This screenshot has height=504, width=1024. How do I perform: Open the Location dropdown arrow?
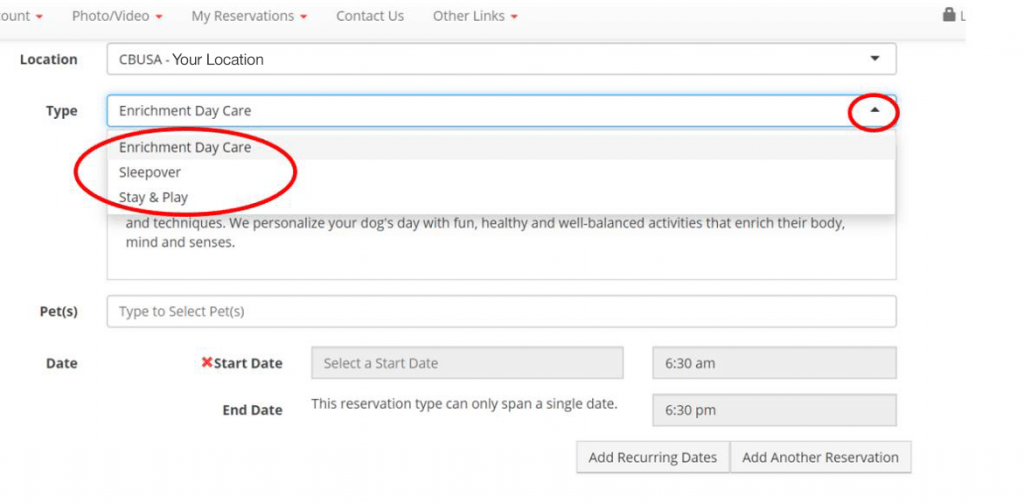[874, 59]
